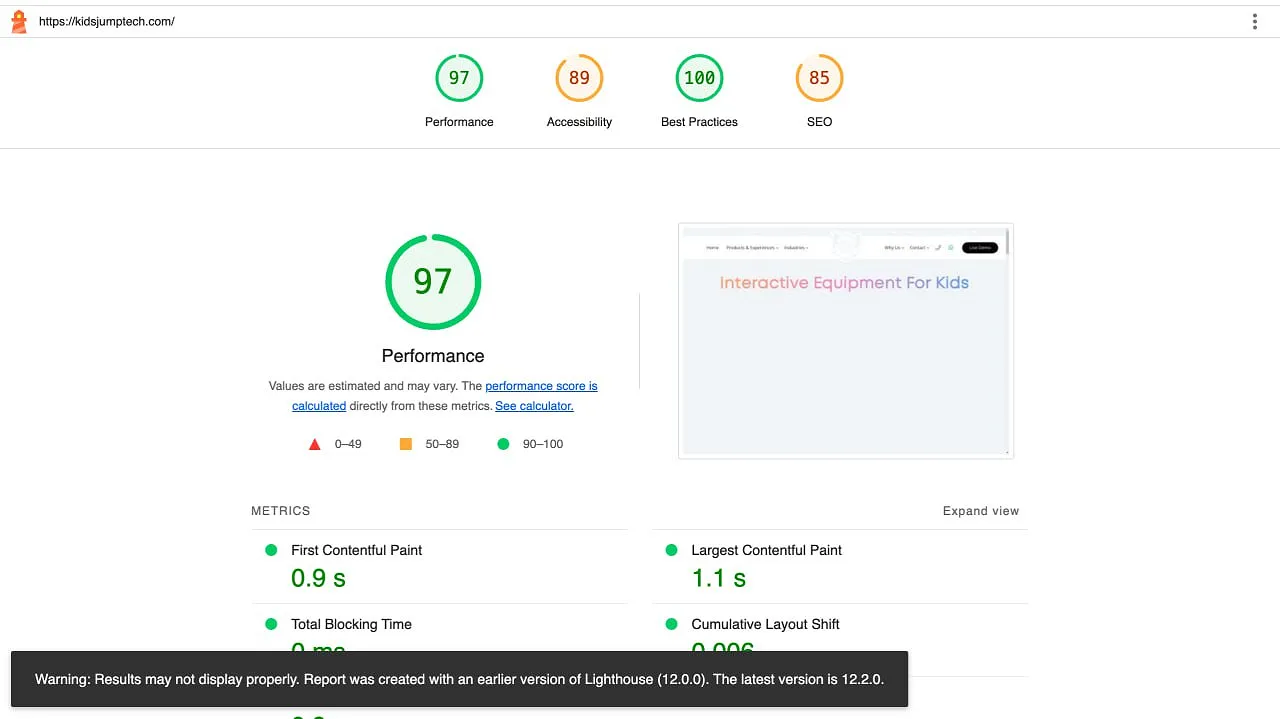The height and width of the screenshot is (719, 1280).
Task: Open the three-dot overflow menu
Action: click(1254, 20)
